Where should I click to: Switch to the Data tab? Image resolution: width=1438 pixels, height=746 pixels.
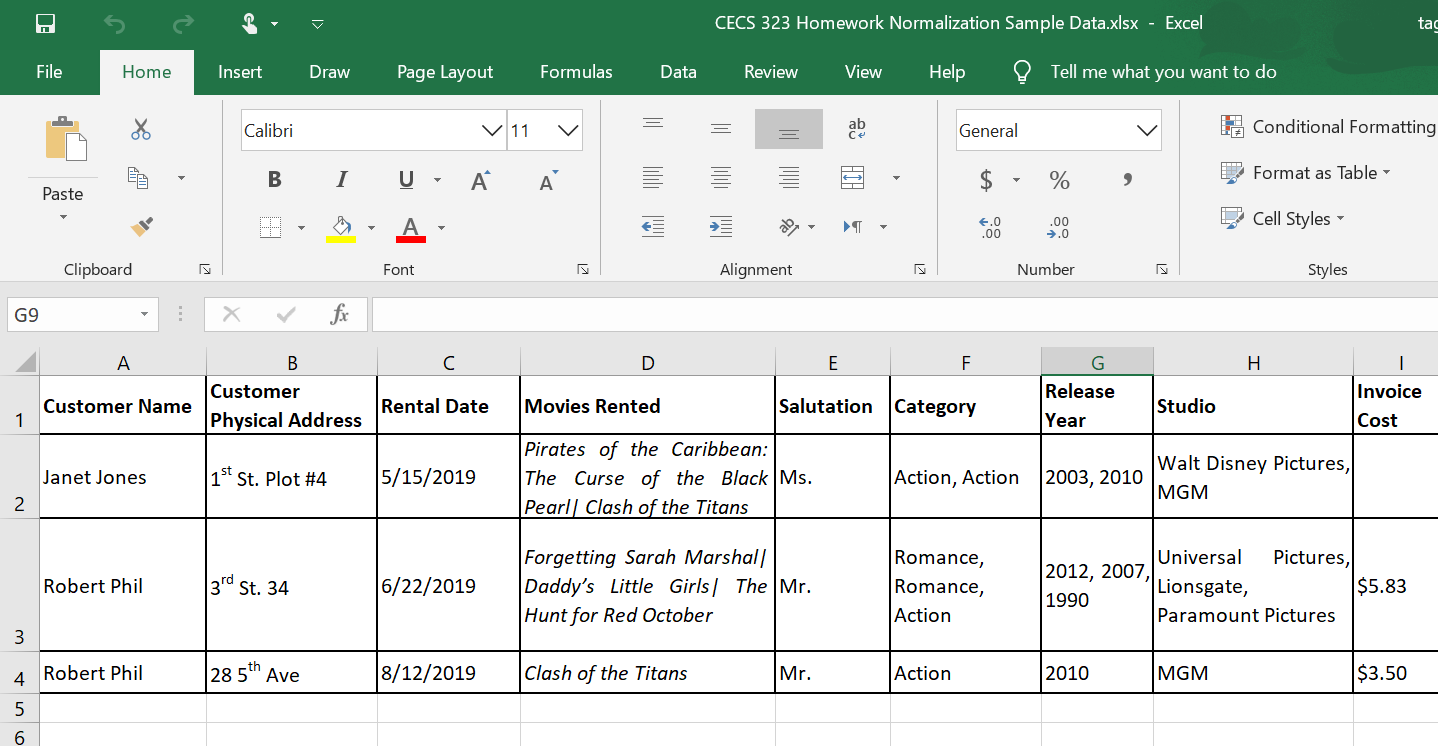point(678,72)
